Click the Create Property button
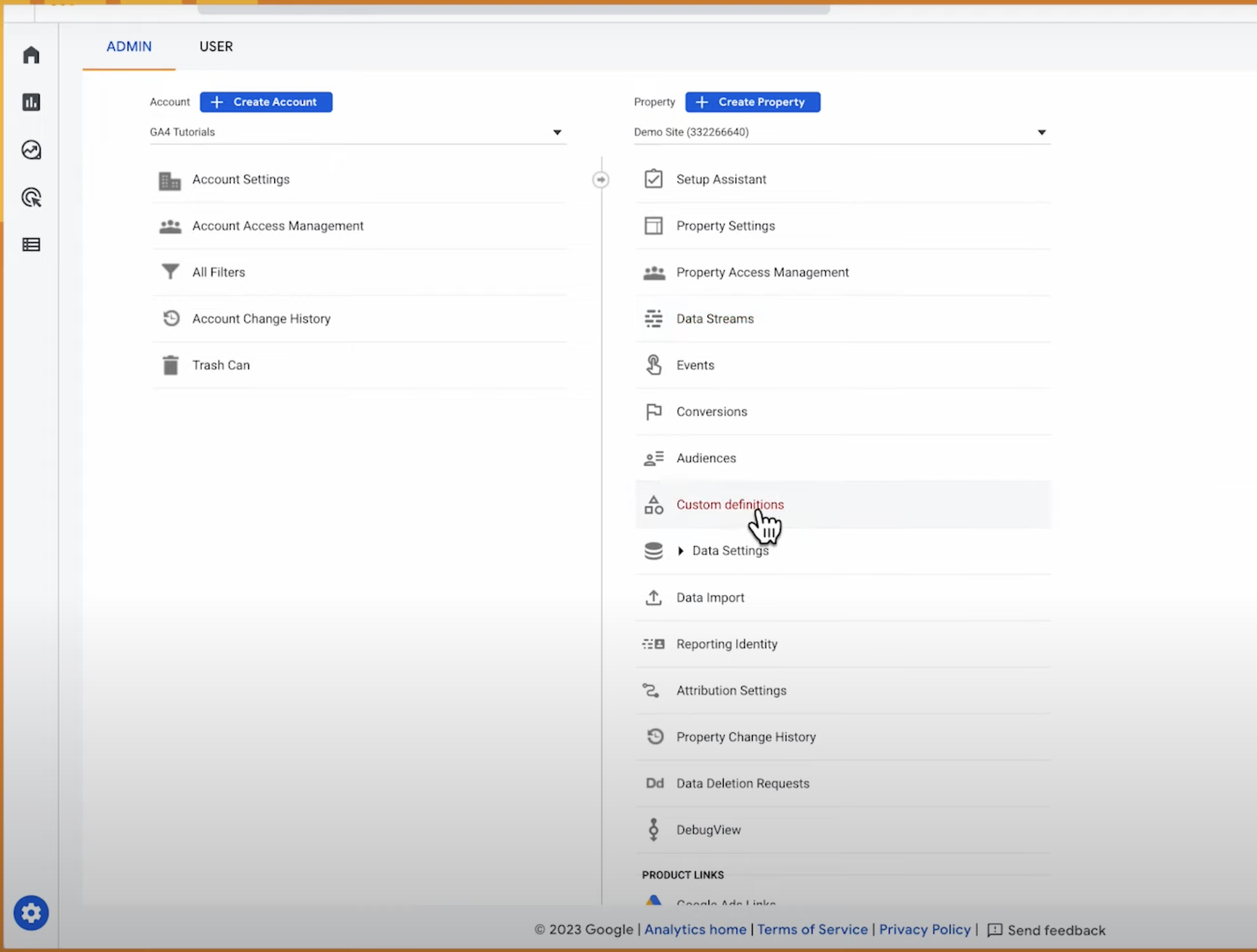The height and width of the screenshot is (952, 1257). point(753,102)
